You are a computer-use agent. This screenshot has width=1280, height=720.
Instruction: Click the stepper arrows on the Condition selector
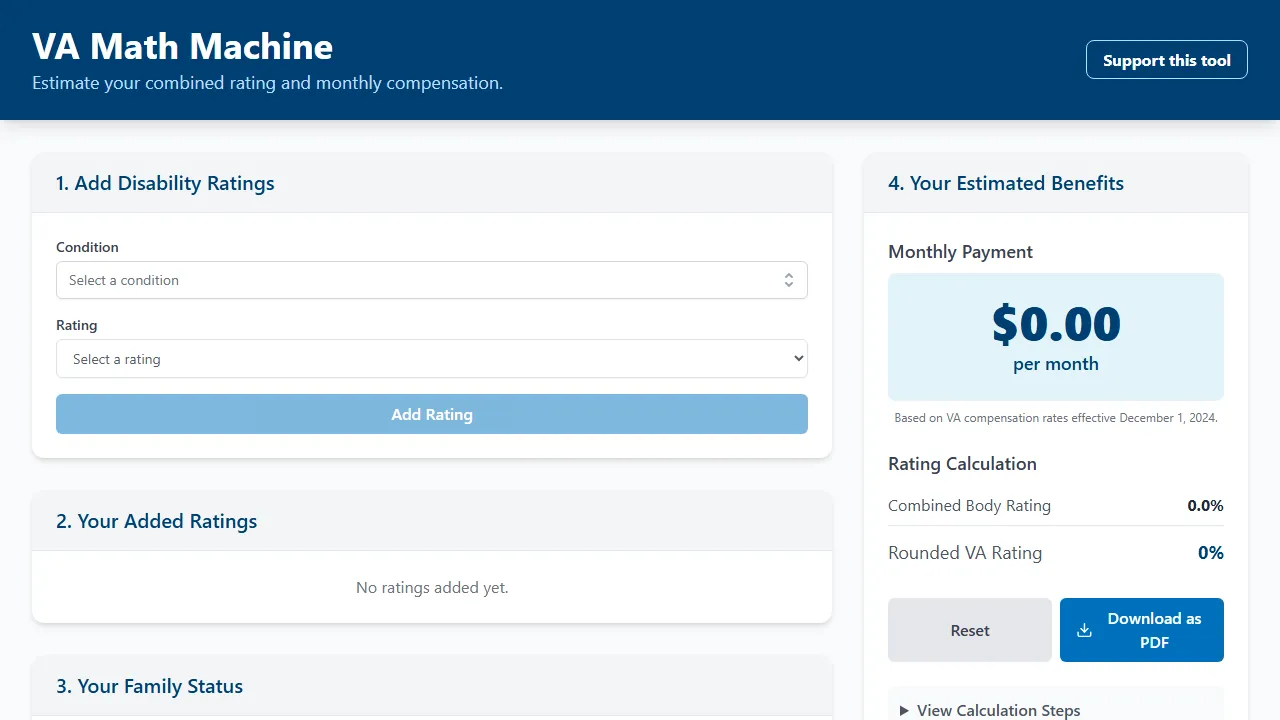coord(789,280)
